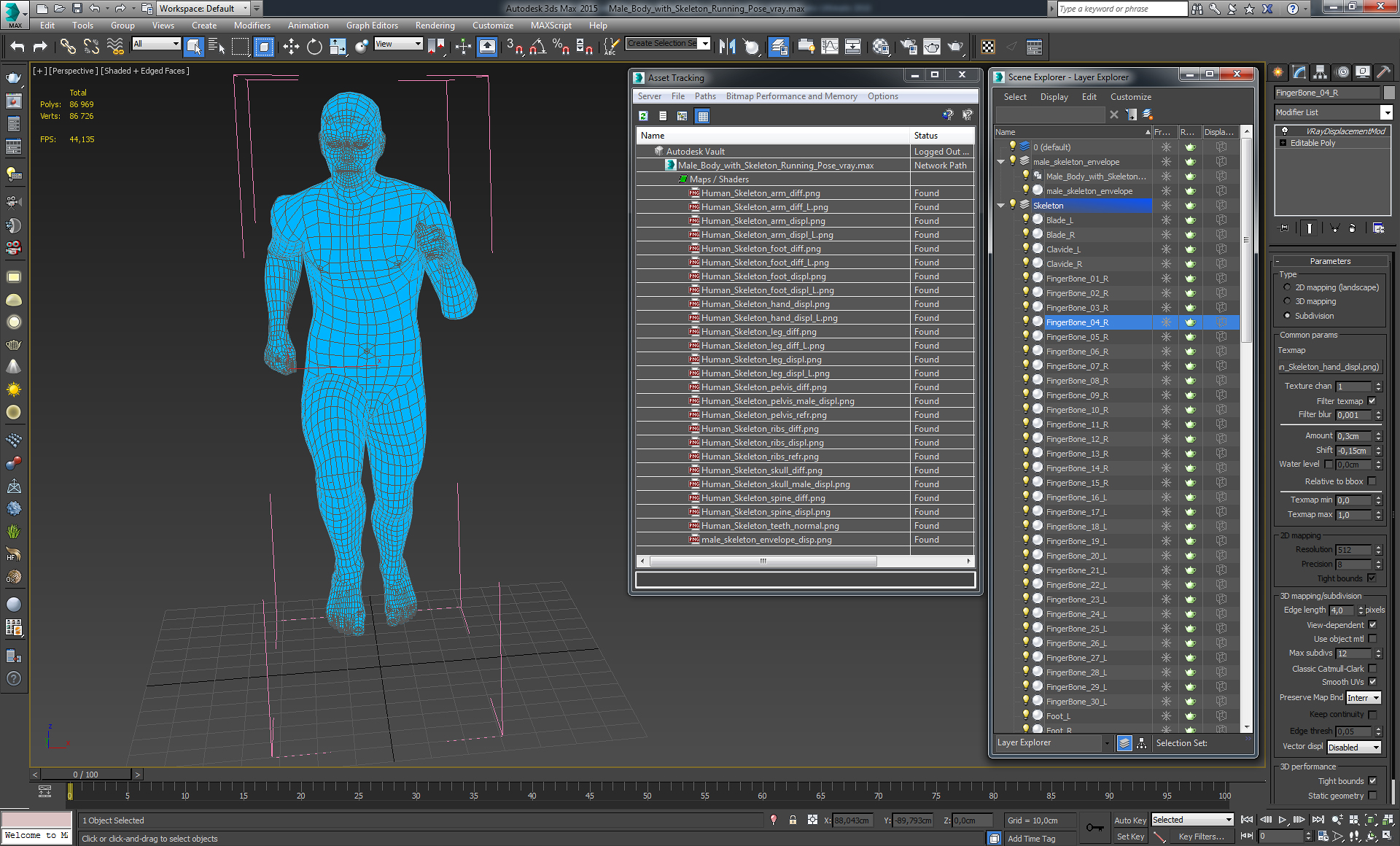Toggle Filter texmap checkbox
This screenshot has width=1400, height=846.
click(1372, 401)
